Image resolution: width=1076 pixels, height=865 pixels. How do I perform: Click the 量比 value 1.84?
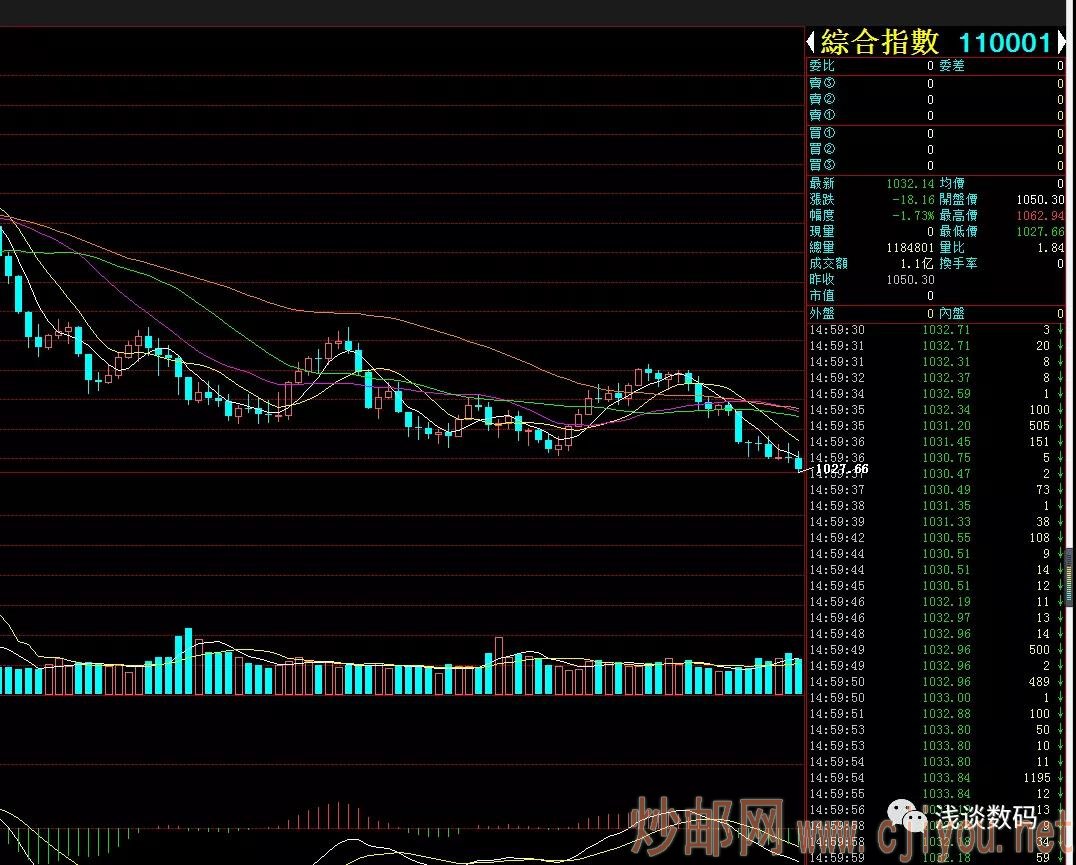[1051, 248]
